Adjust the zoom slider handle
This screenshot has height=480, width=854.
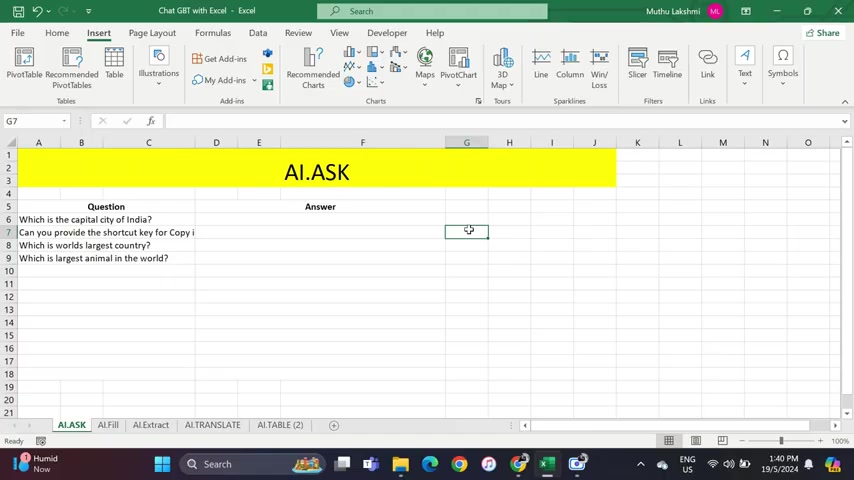781,441
